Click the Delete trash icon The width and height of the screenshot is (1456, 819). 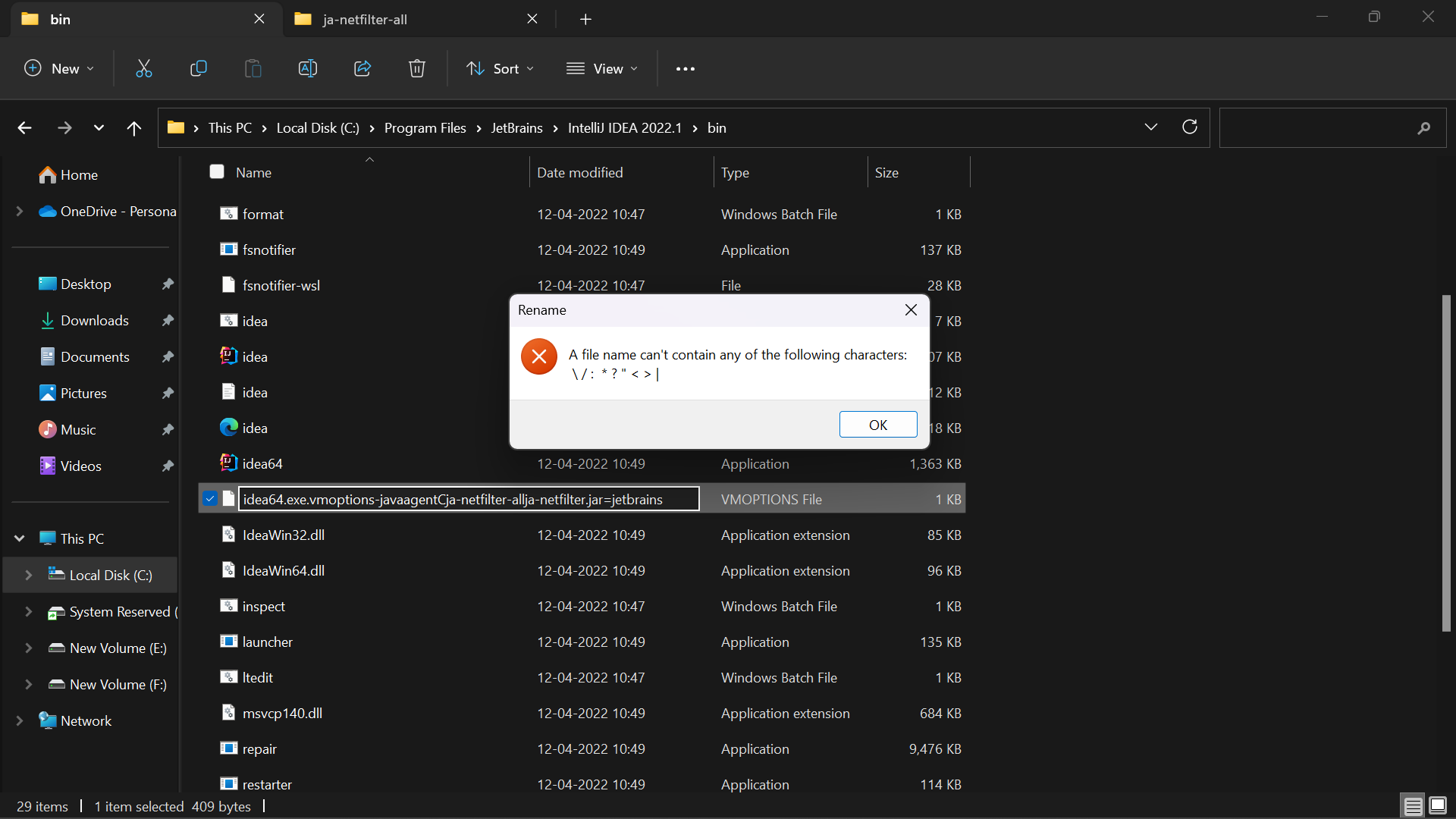click(x=417, y=68)
